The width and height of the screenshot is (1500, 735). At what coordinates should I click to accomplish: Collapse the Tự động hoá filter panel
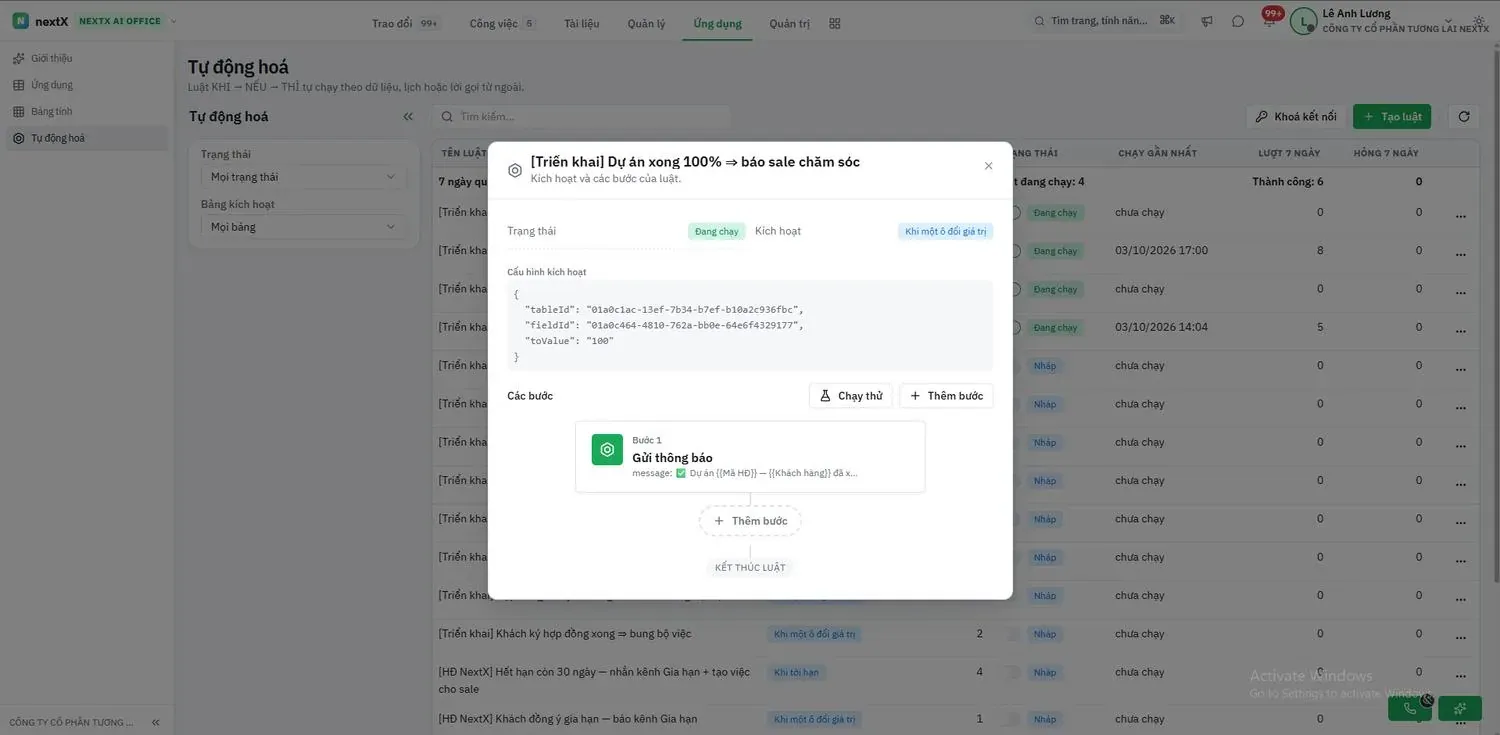click(x=408, y=117)
